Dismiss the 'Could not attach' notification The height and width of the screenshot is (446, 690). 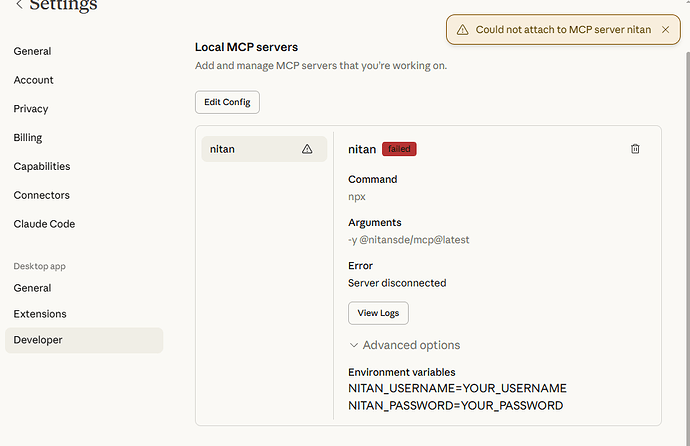coord(665,30)
